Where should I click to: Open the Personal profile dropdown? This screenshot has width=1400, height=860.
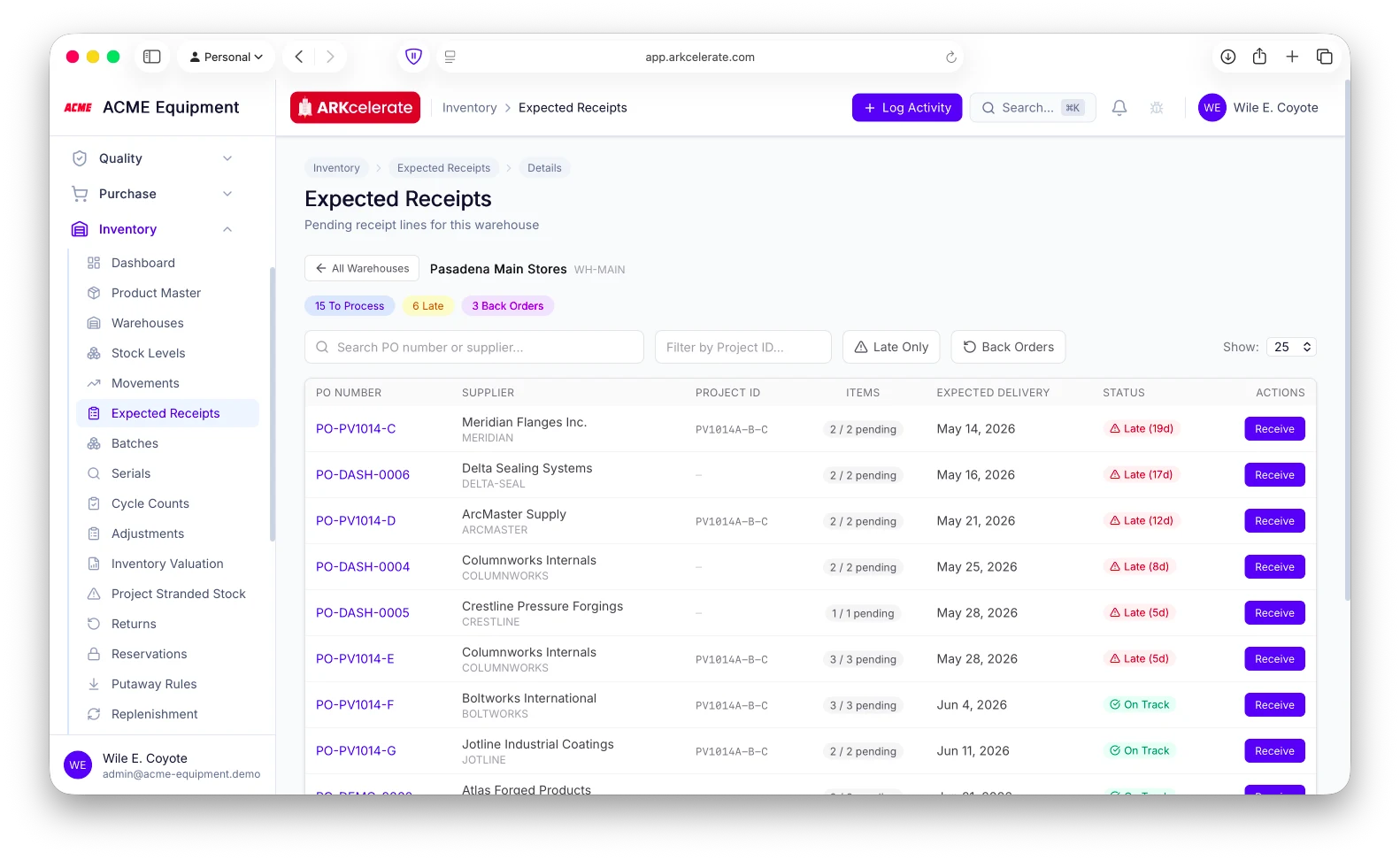coord(227,57)
